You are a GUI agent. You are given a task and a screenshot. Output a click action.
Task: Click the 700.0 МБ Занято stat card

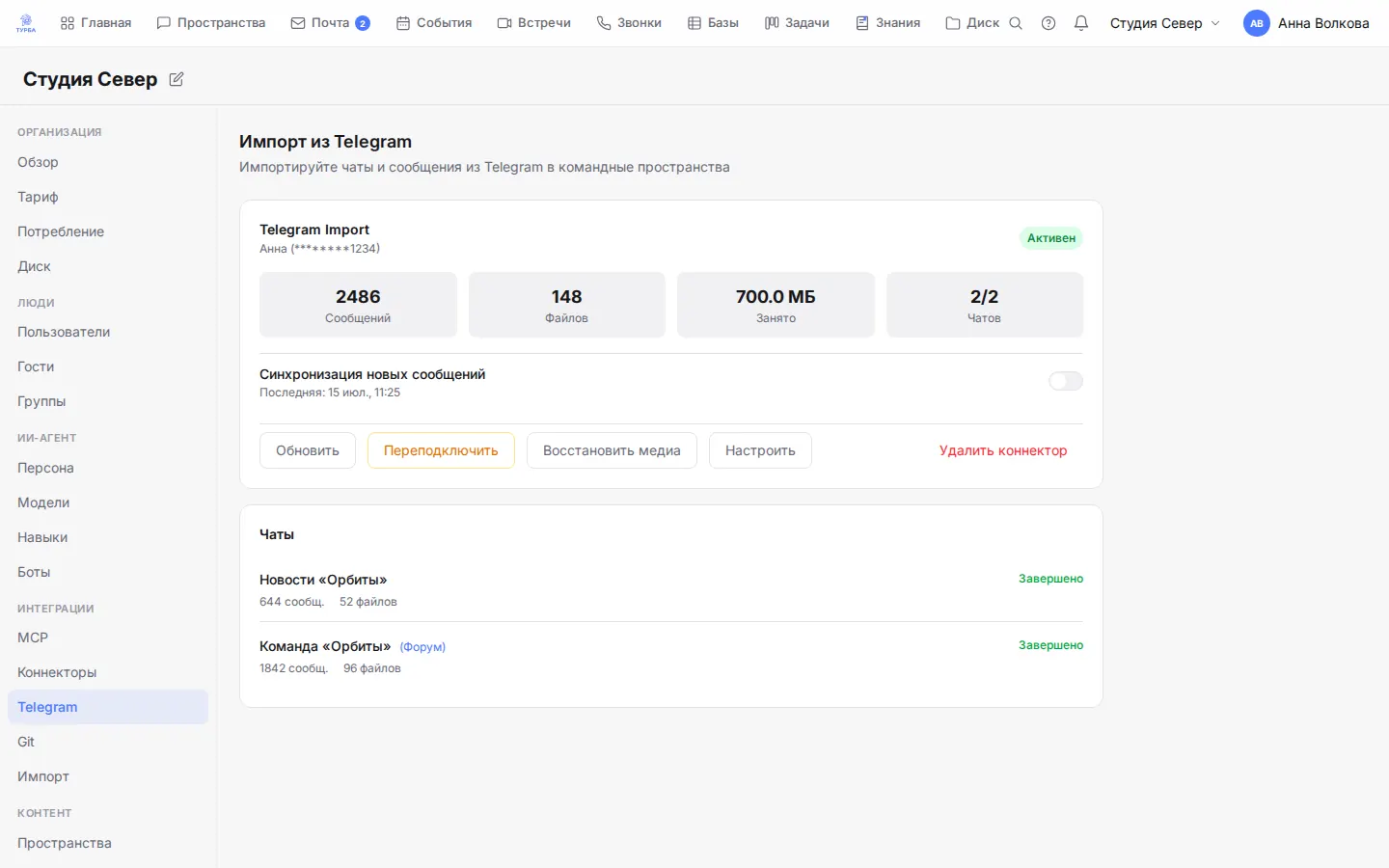776,305
